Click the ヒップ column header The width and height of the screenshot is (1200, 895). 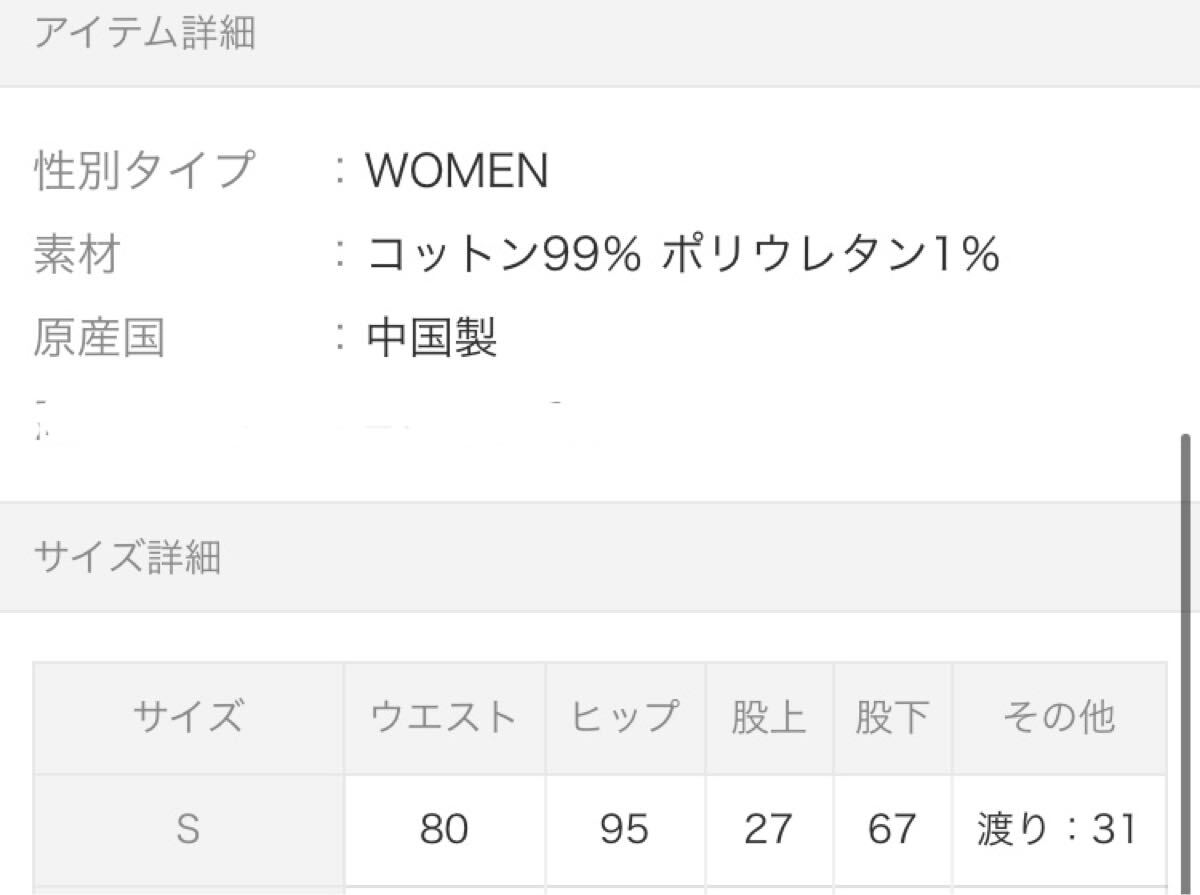pyautogui.click(x=625, y=717)
